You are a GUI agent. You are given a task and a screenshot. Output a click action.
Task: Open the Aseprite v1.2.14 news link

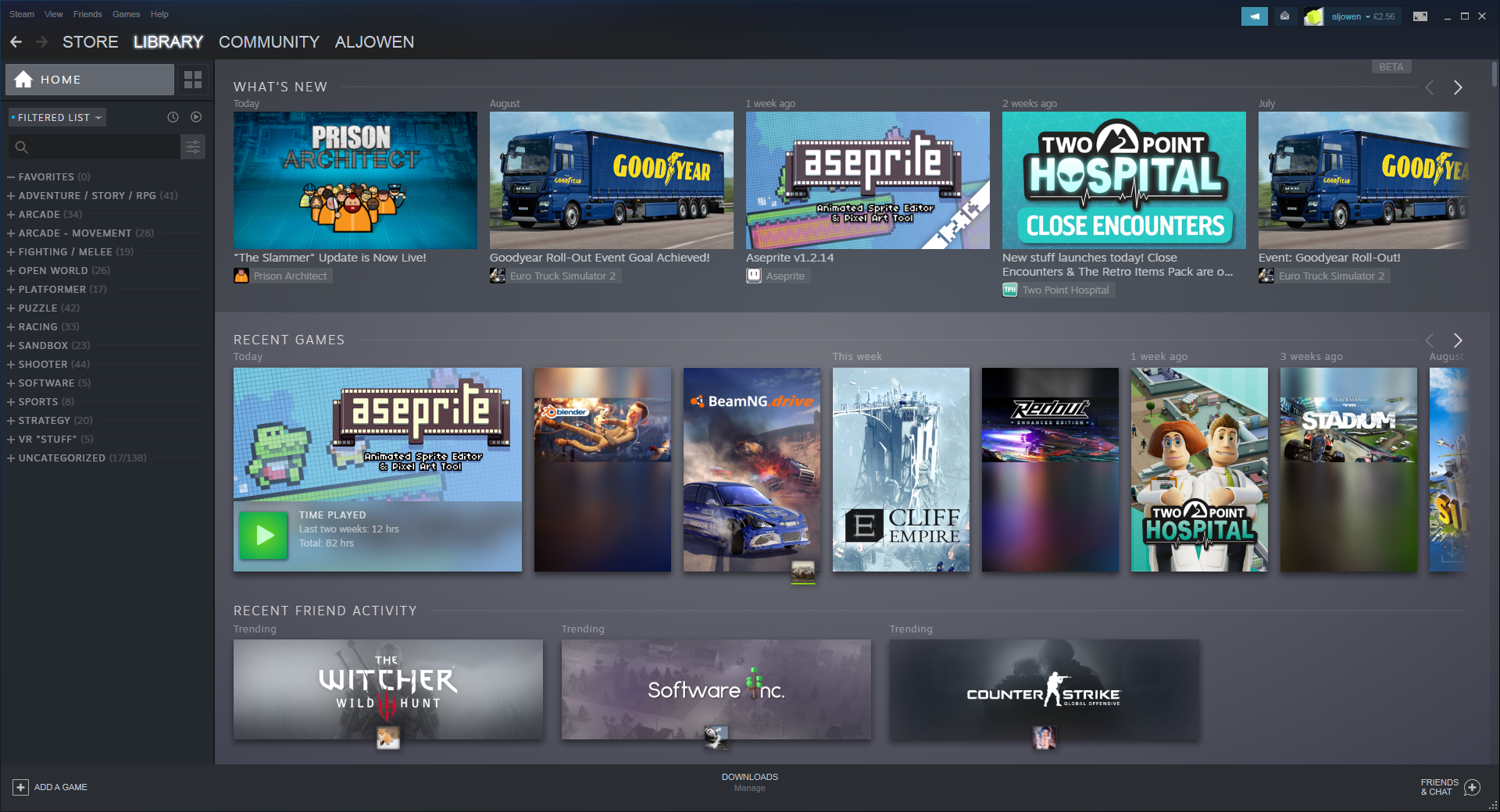(x=790, y=258)
